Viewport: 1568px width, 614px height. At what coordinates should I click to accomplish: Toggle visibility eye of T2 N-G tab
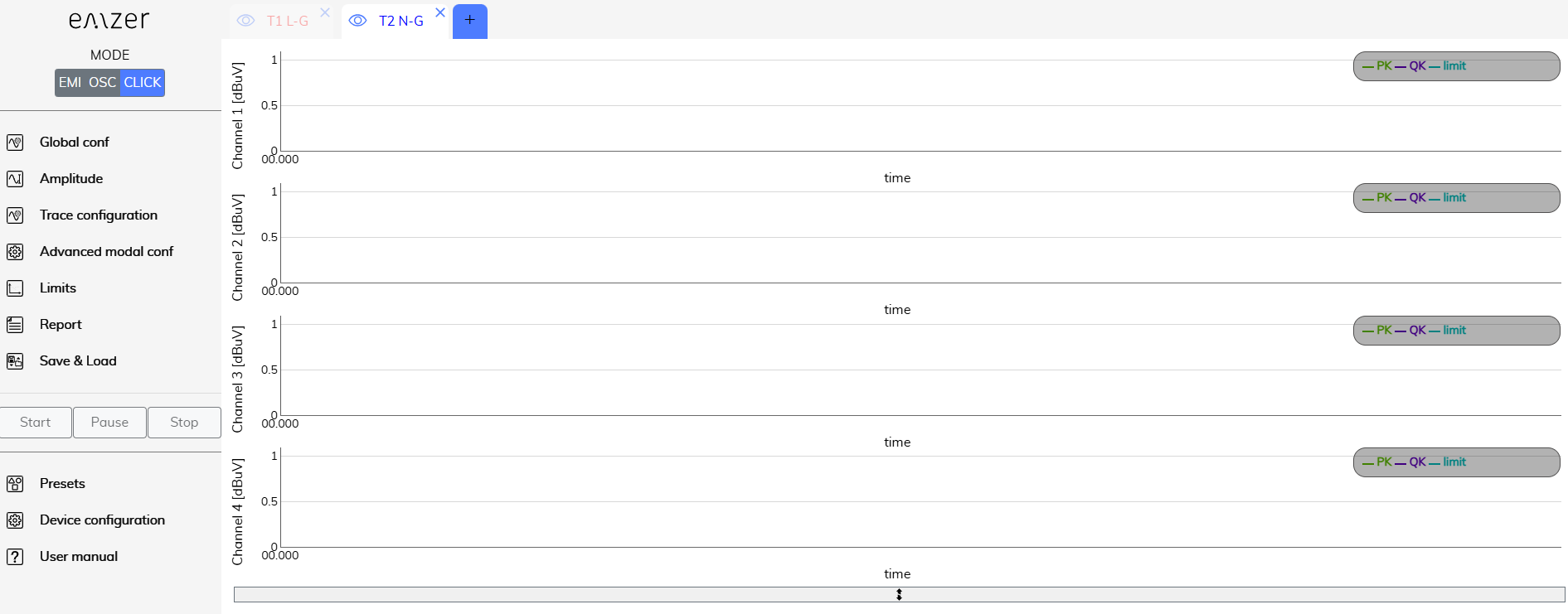(357, 21)
